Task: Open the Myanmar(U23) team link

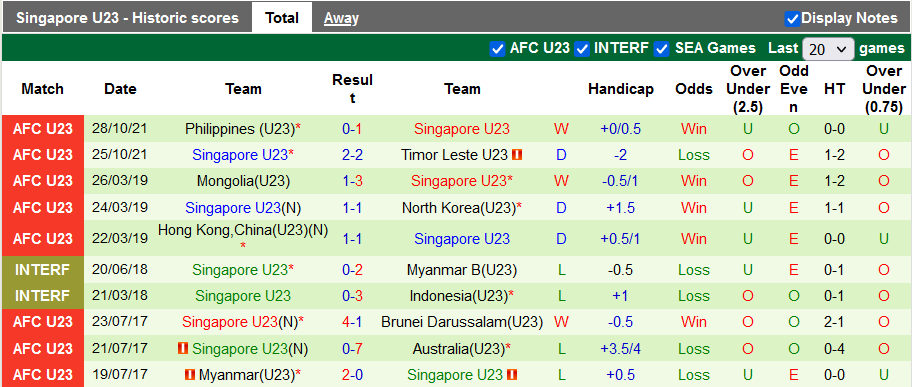Action: pyautogui.click(x=247, y=374)
